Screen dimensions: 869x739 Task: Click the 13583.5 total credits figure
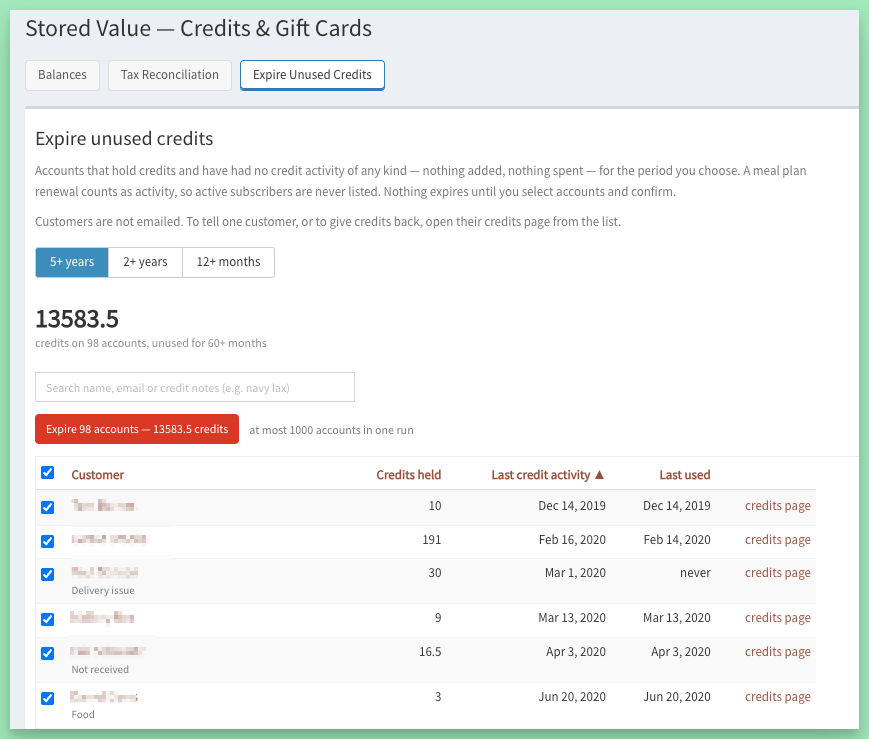[77, 319]
